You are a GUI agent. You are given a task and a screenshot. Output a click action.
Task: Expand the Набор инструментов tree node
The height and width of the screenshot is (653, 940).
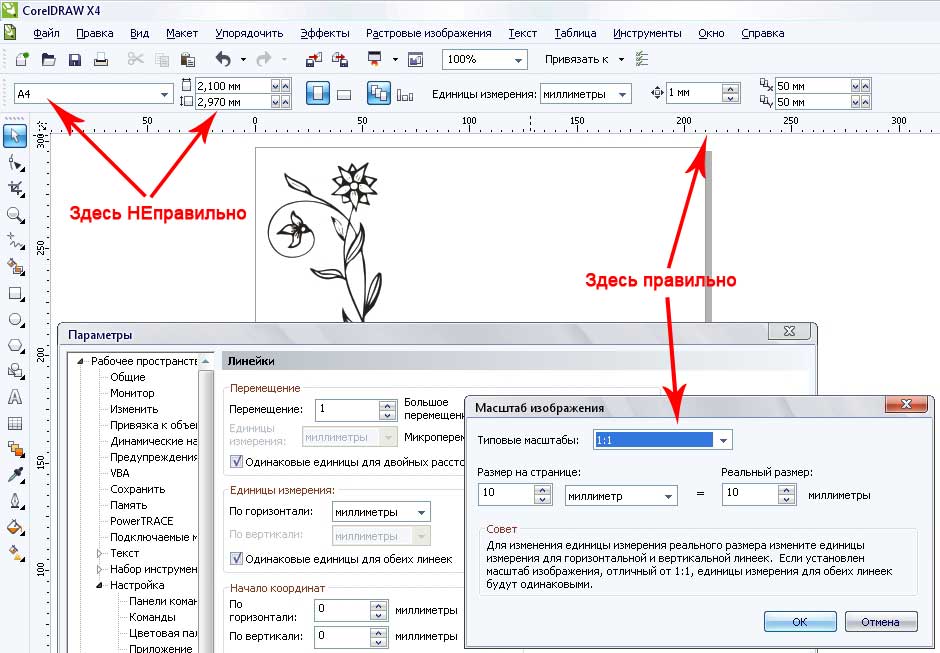(x=99, y=569)
